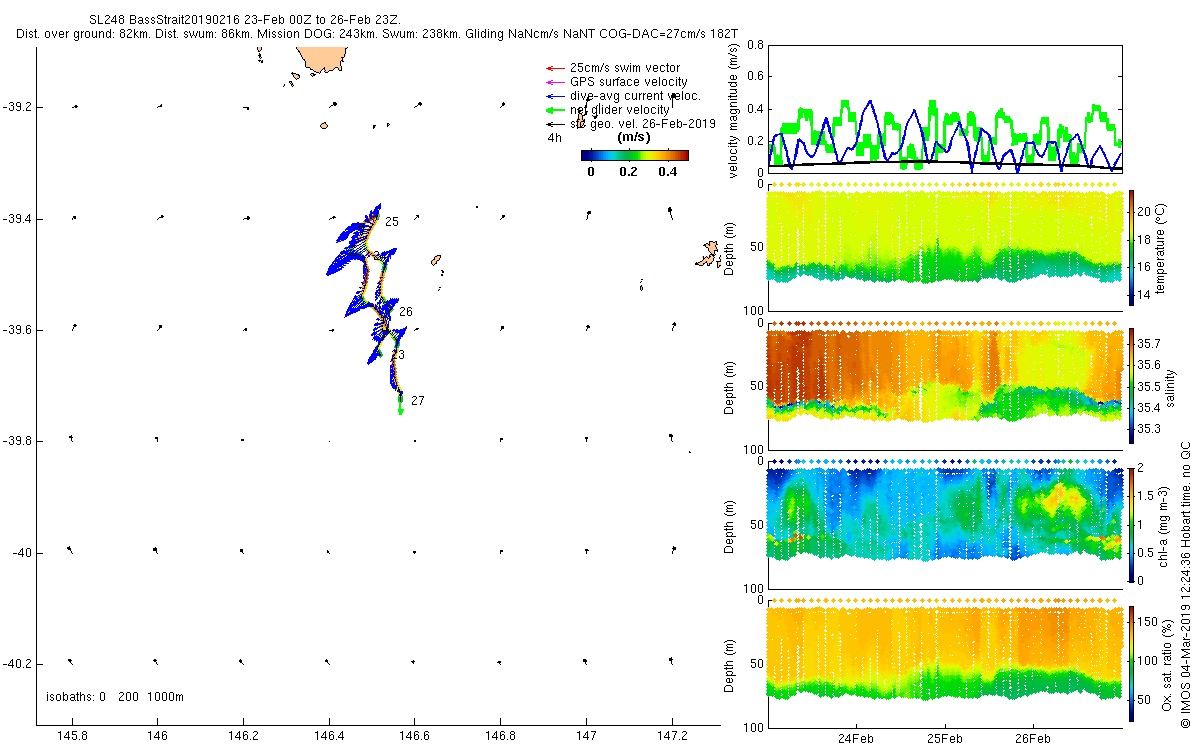1200x750 pixels.
Task: Click the salinity color bar
Action: point(1132,386)
